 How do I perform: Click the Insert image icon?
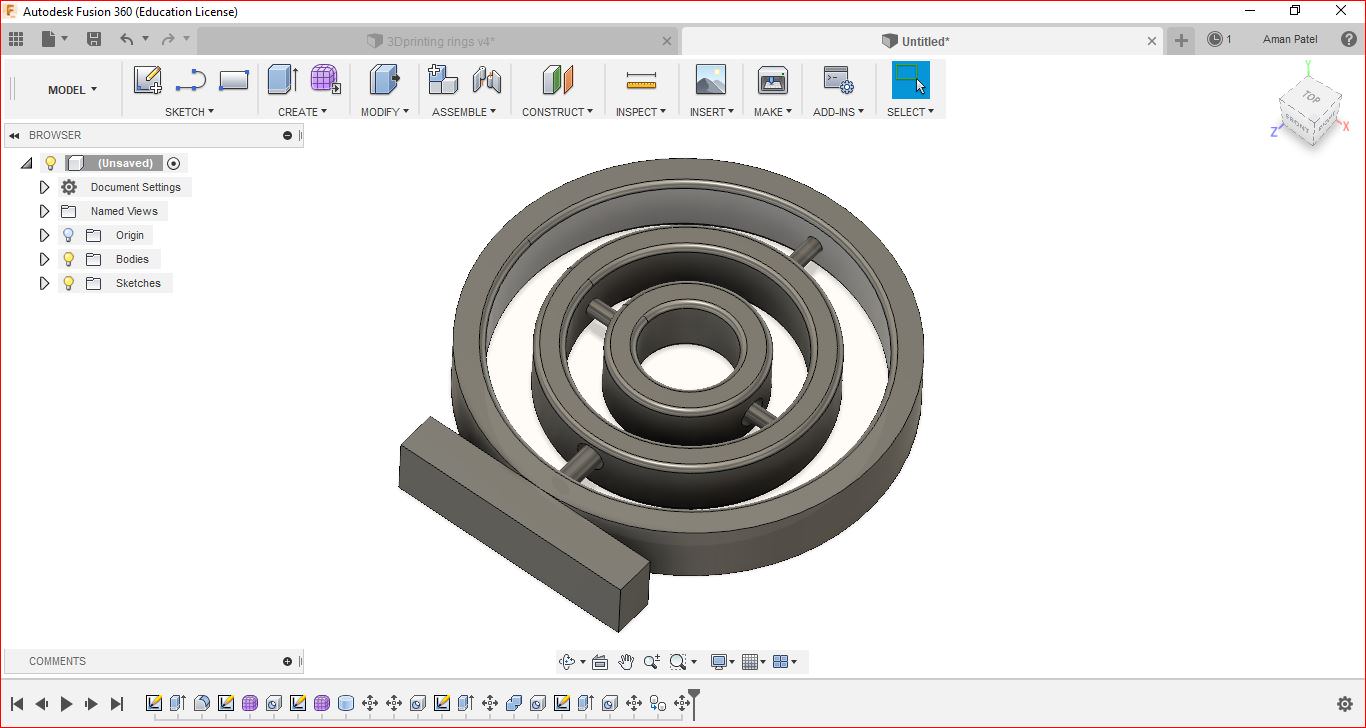point(710,80)
